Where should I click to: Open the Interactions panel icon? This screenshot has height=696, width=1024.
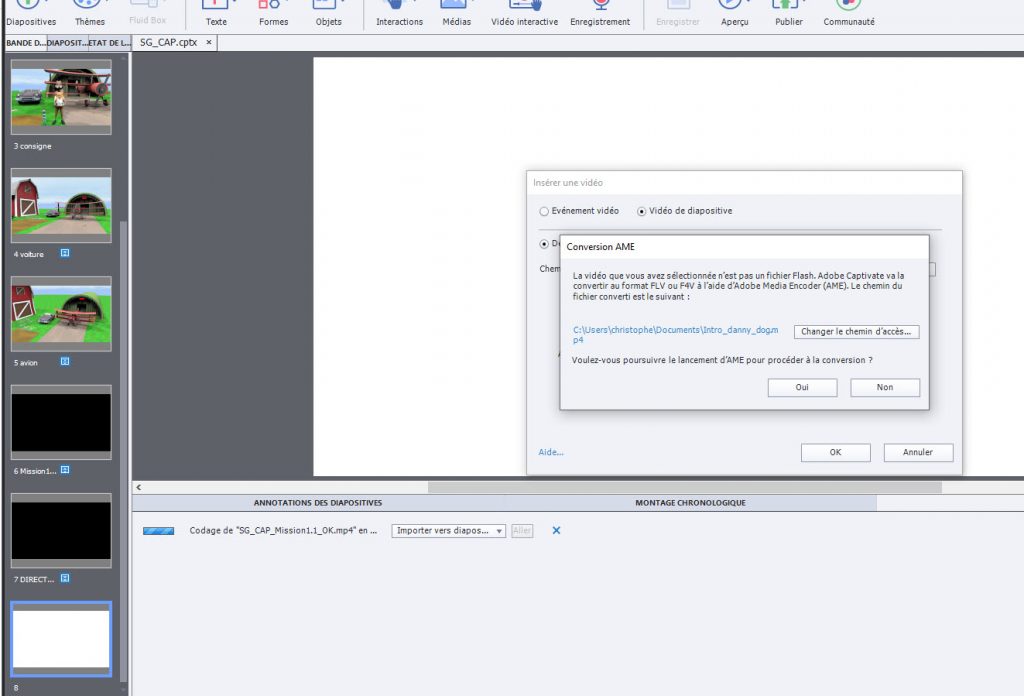click(x=398, y=15)
